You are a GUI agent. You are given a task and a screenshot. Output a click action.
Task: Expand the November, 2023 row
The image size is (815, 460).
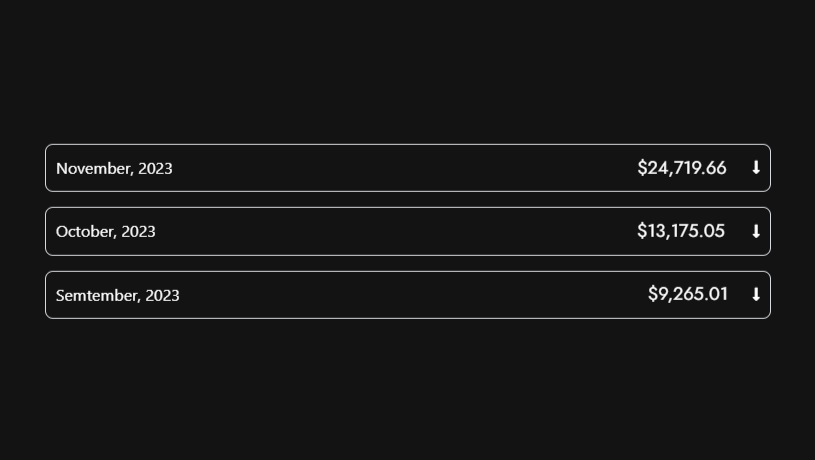click(x=400, y=168)
